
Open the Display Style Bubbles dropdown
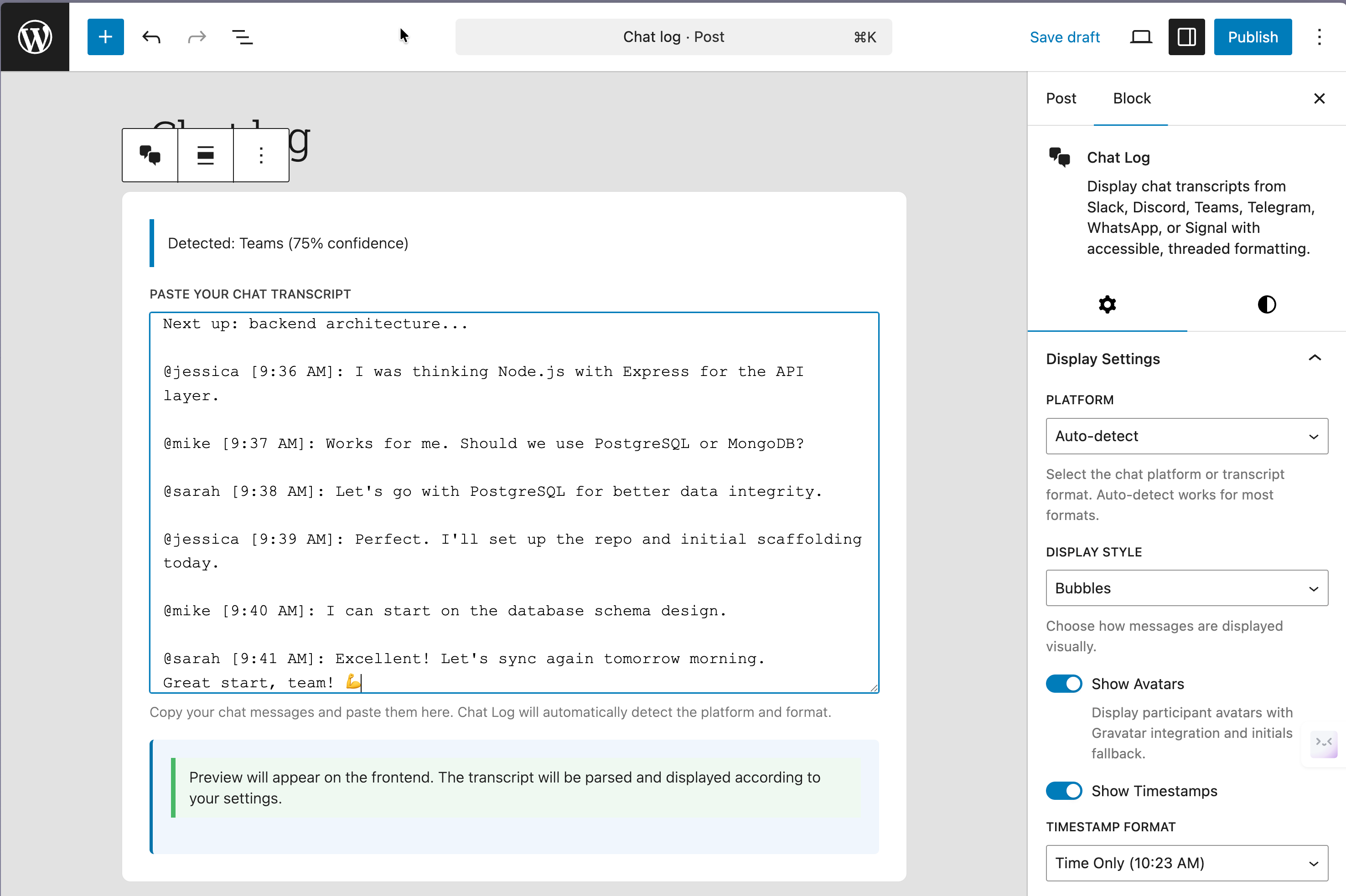click(x=1186, y=588)
